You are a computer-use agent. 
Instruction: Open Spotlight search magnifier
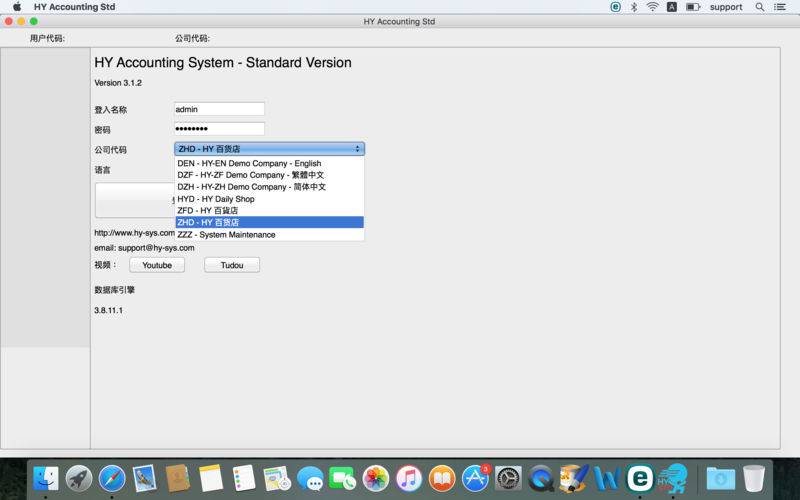(760, 7)
